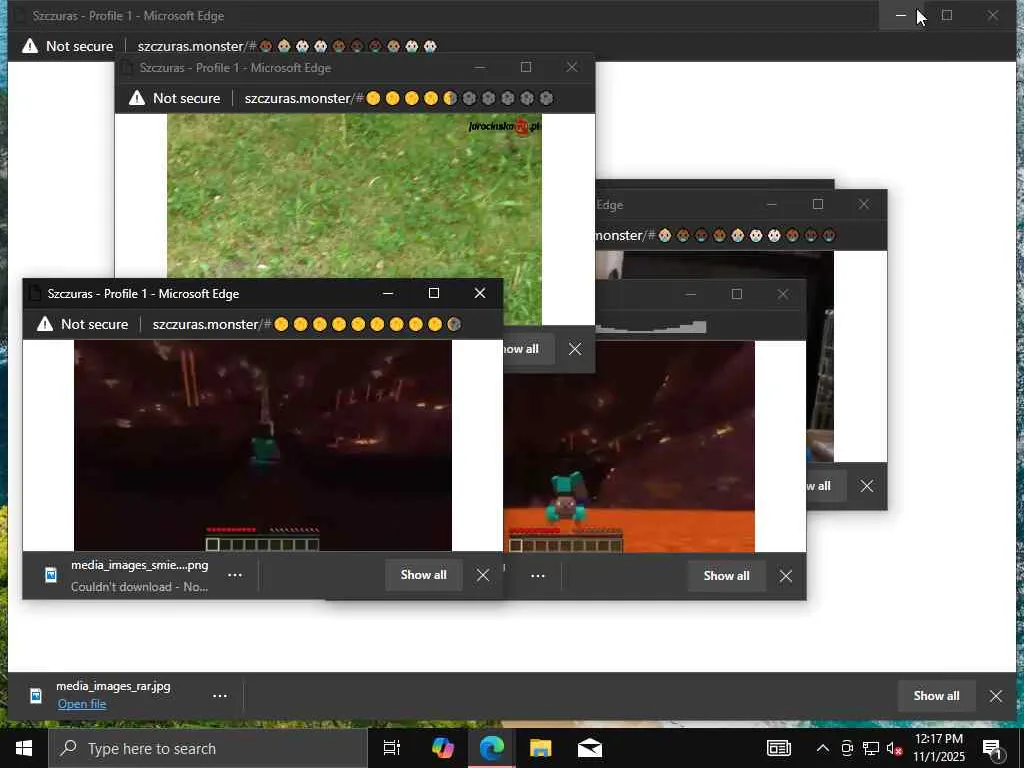
Task: Close the front-left Szczuras Edge window
Action: [x=480, y=294]
